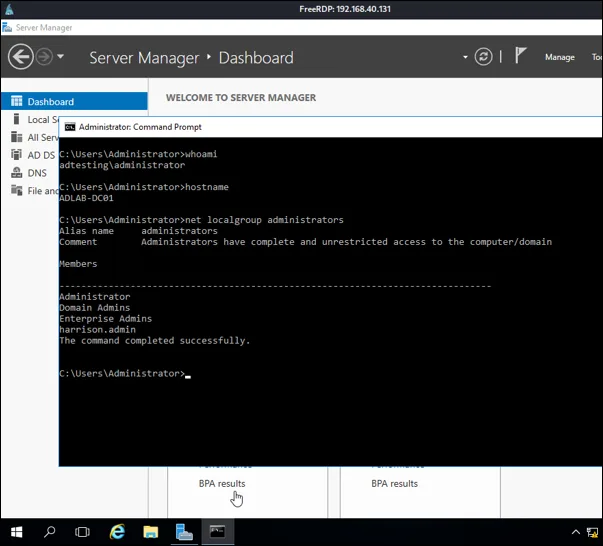Click the command prompt input cursor line

click(x=125, y=373)
